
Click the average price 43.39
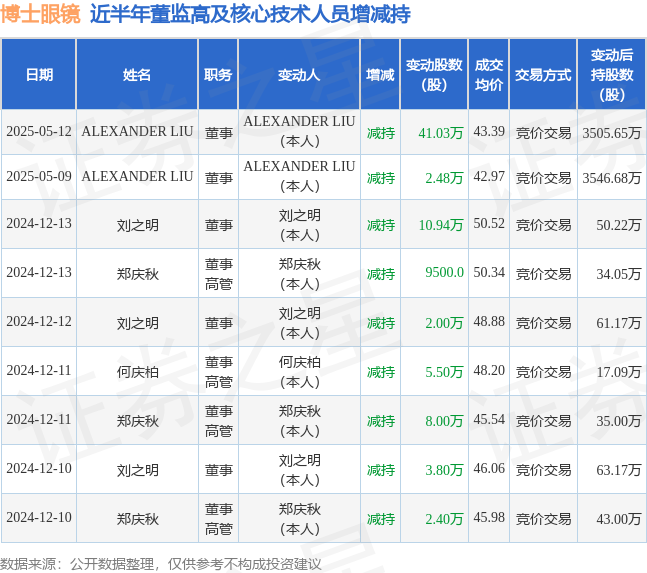point(489,132)
